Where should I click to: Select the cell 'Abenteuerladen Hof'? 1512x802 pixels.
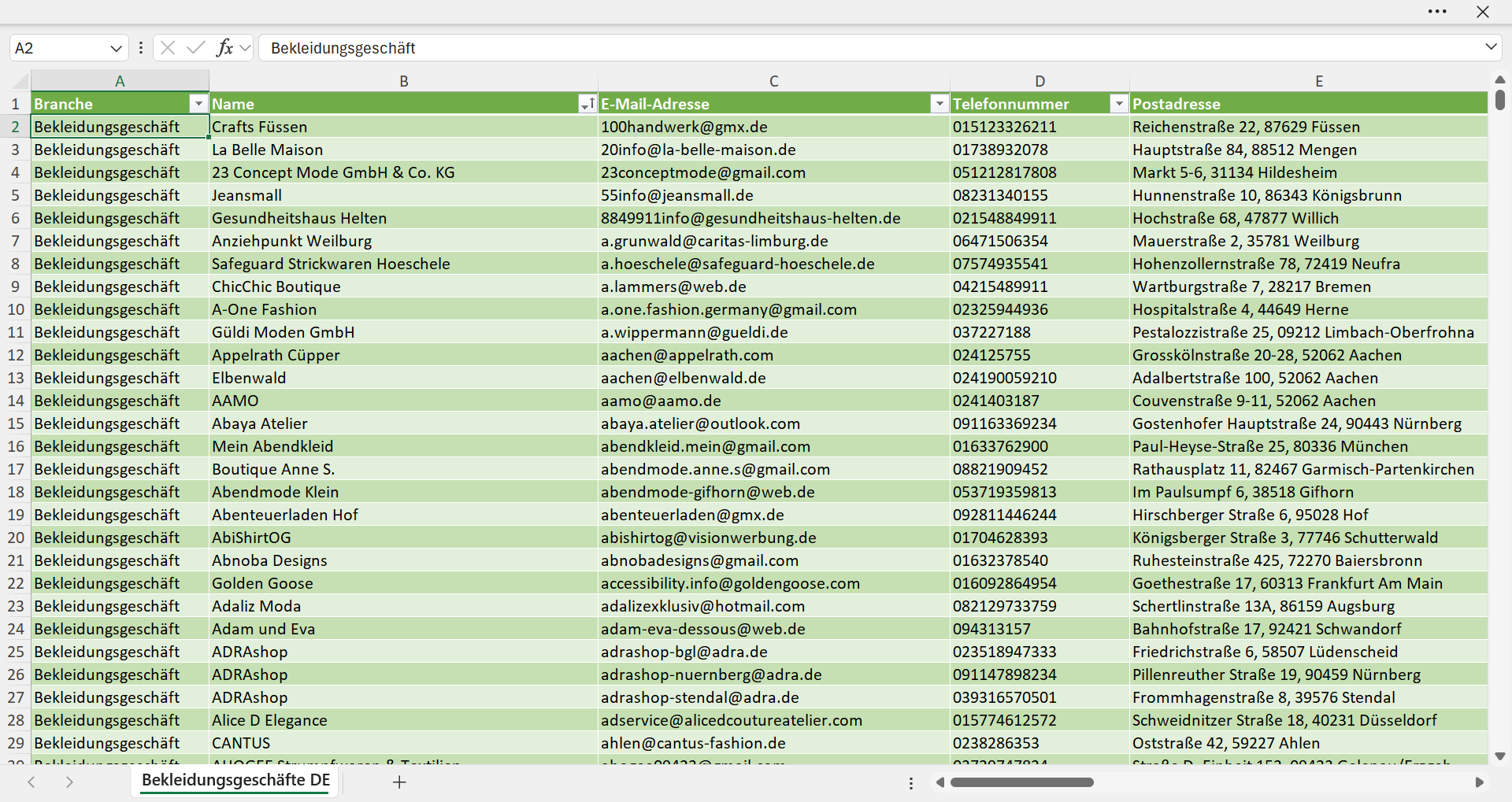(x=404, y=515)
